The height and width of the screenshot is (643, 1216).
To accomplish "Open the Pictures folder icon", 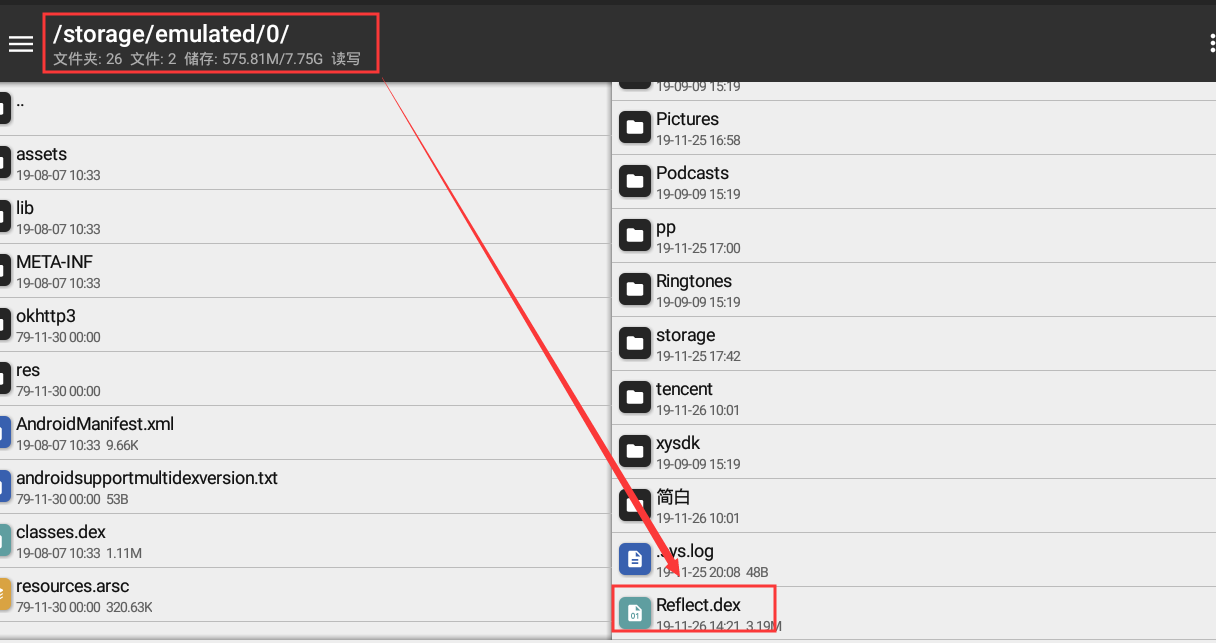I will [x=634, y=128].
